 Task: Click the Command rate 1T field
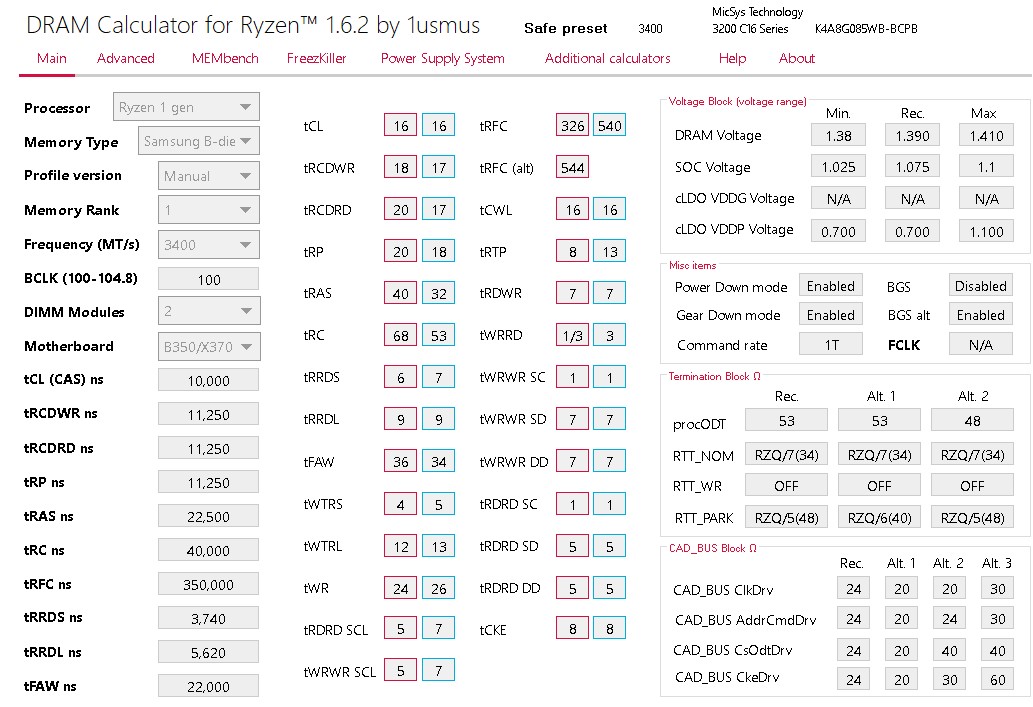tap(831, 345)
